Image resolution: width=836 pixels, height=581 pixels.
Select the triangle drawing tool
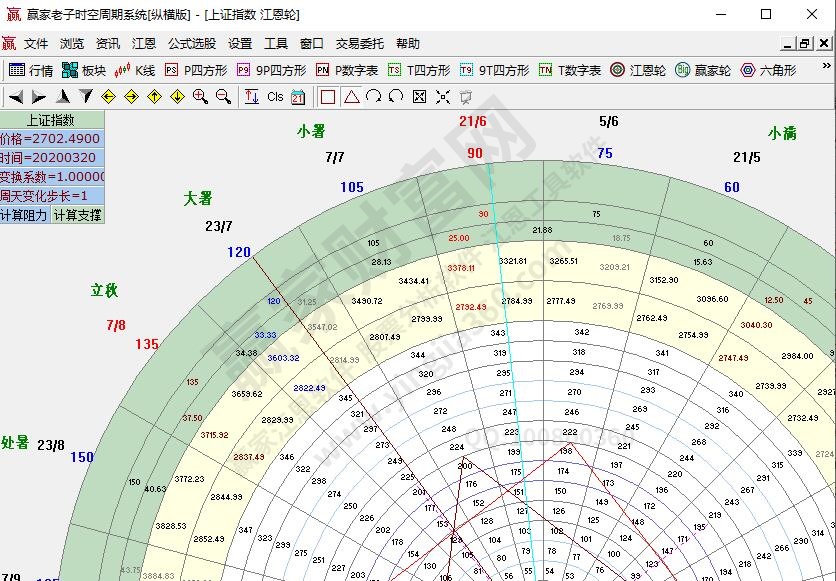(x=350, y=97)
